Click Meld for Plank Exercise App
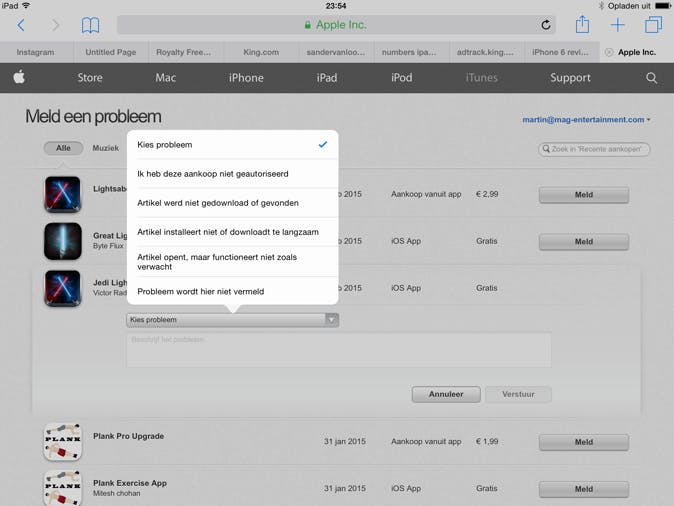Image resolution: width=674 pixels, height=506 pixels. pos(584,489)
